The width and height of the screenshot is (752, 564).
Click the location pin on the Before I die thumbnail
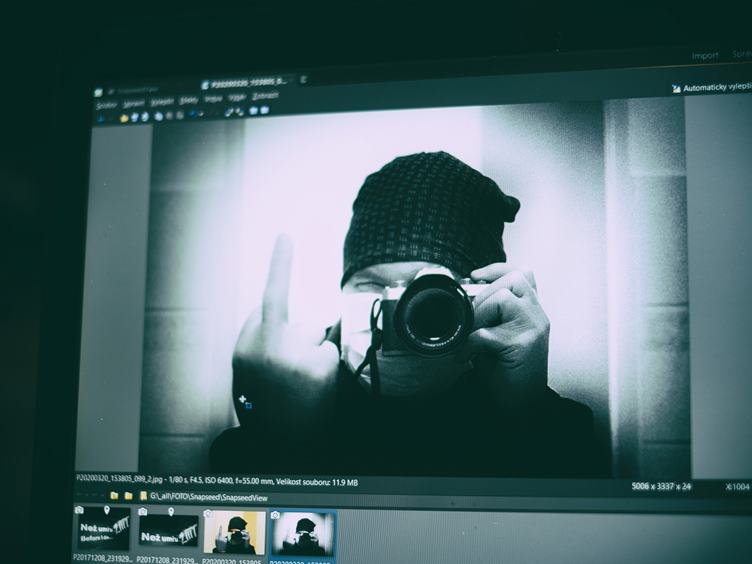106,510
